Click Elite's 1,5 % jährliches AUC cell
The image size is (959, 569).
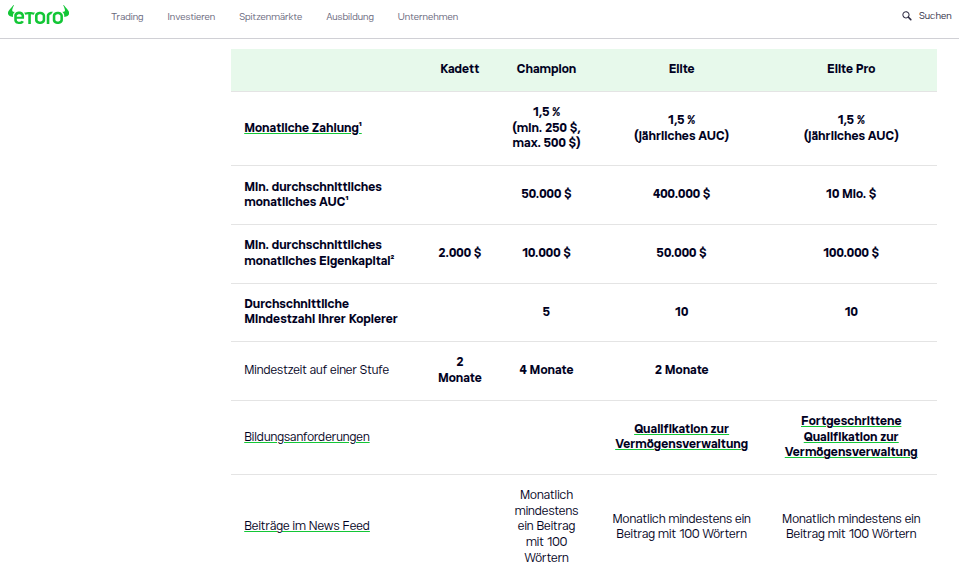pyautogui.click(x=681, y=127)
